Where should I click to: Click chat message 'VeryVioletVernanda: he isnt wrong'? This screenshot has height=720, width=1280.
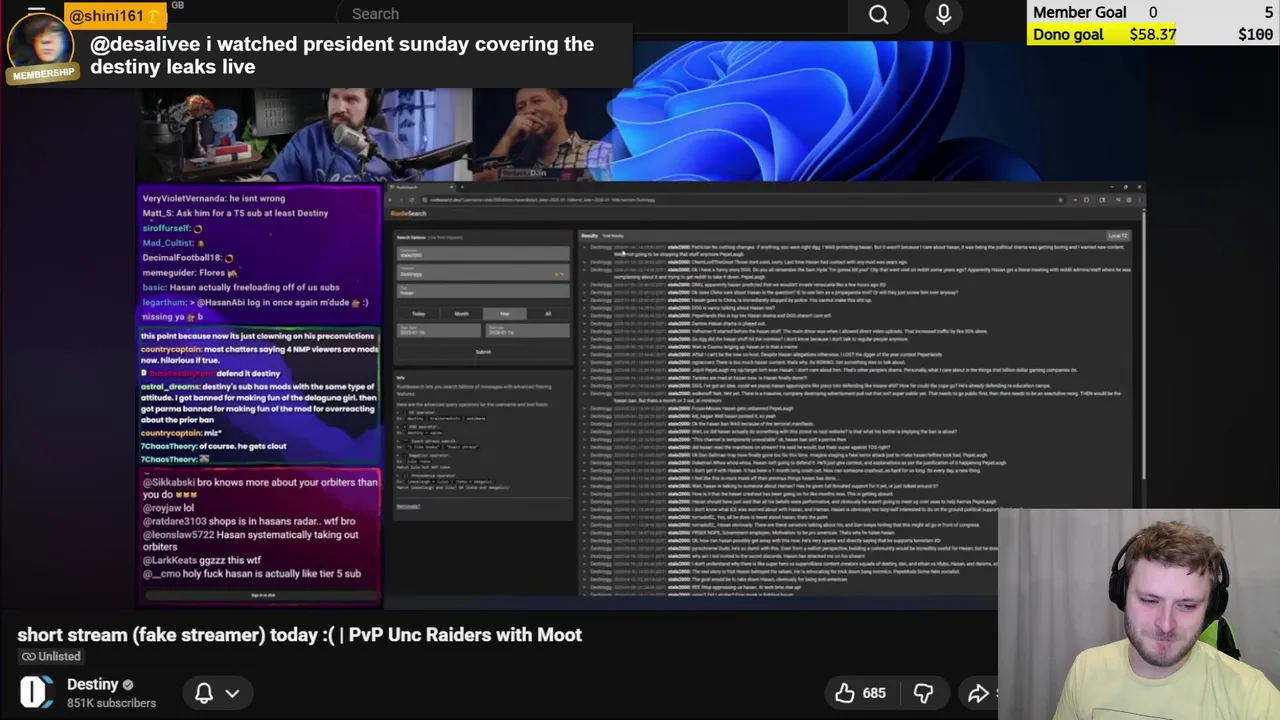pyautogui.click(x=213, y=198)
